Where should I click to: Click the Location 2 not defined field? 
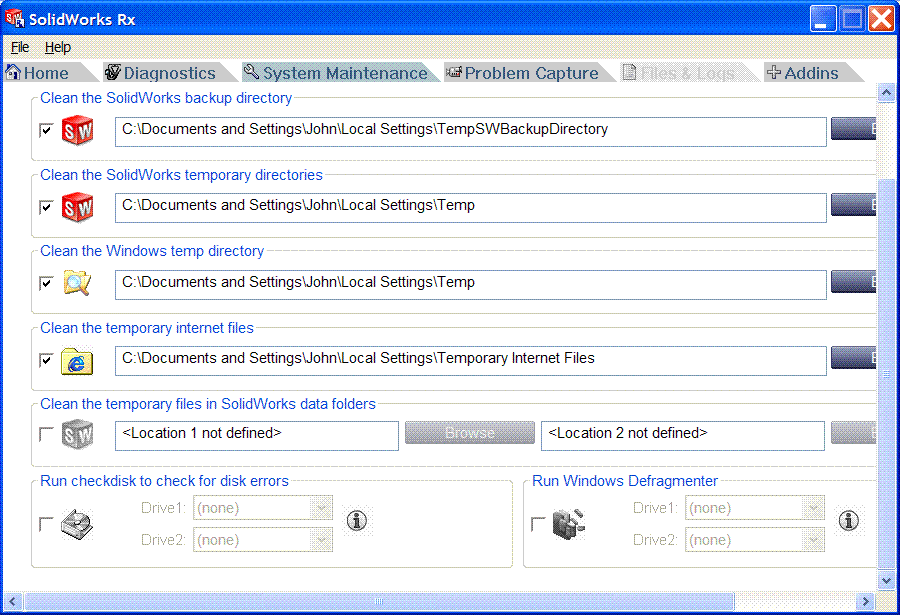click(683, 436)
